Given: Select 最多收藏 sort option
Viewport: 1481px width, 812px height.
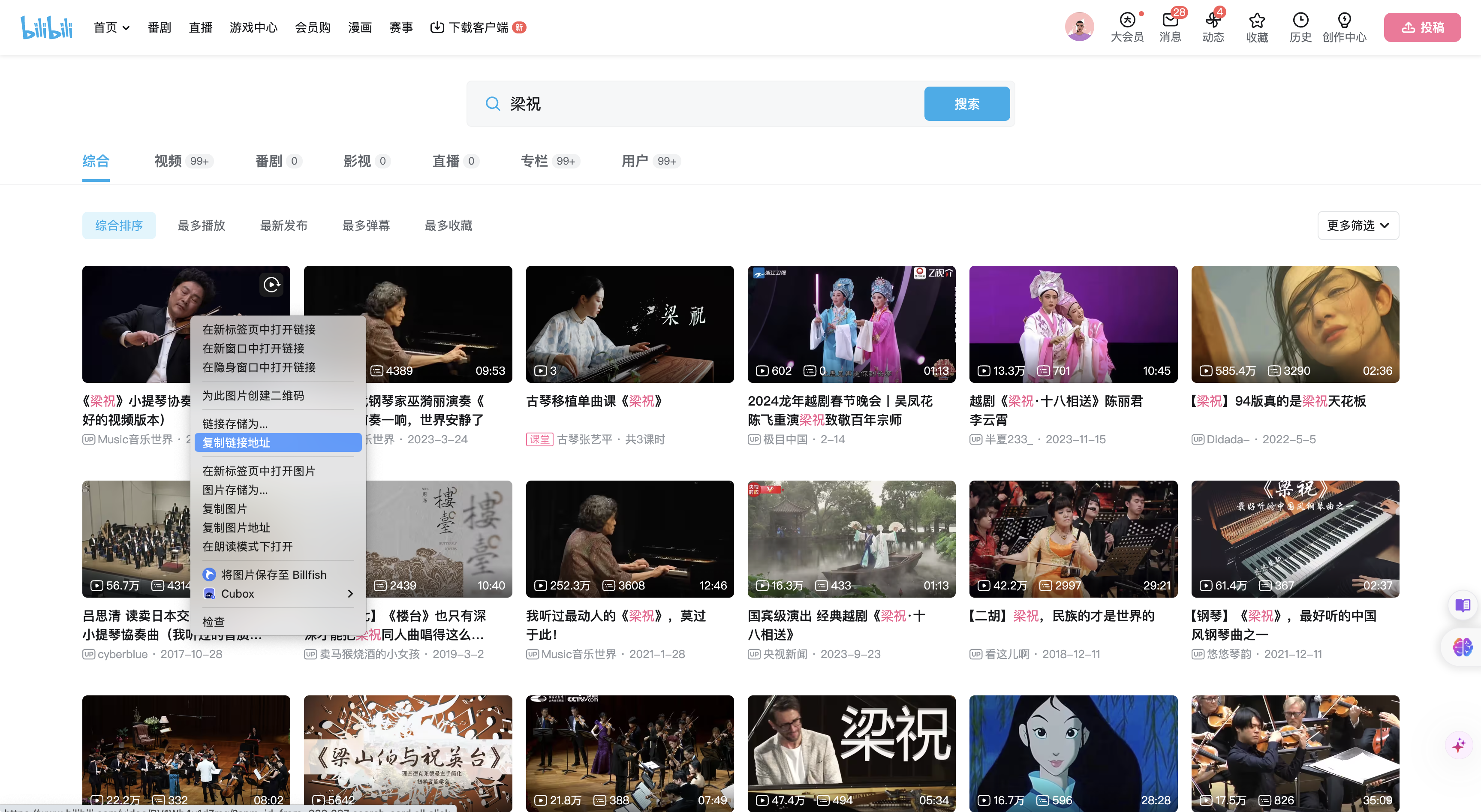Looking at the screenshot, I should pyautogui.click(x=448, y=225).
